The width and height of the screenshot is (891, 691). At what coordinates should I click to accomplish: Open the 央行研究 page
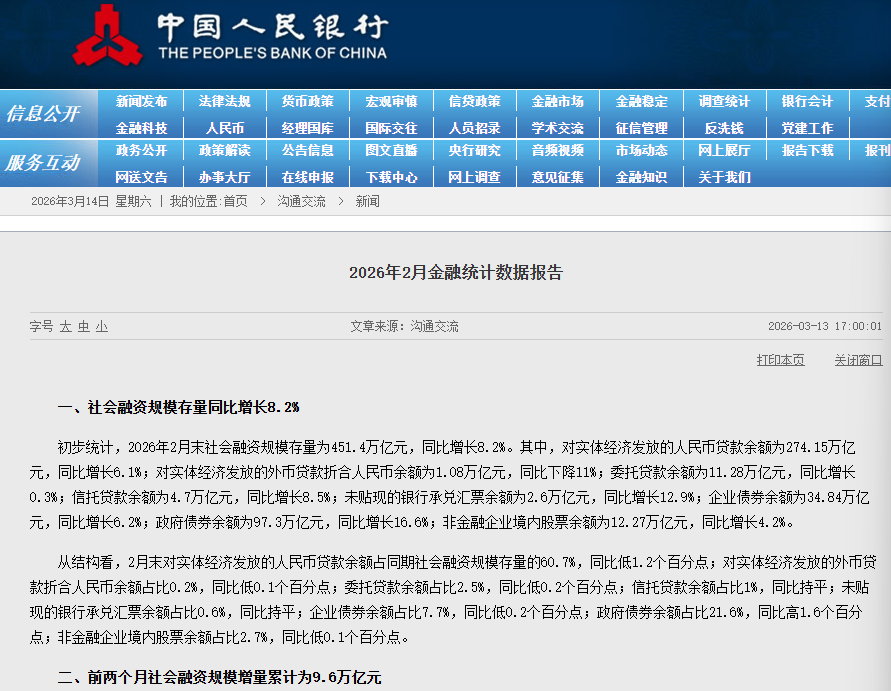coord(474,150)
